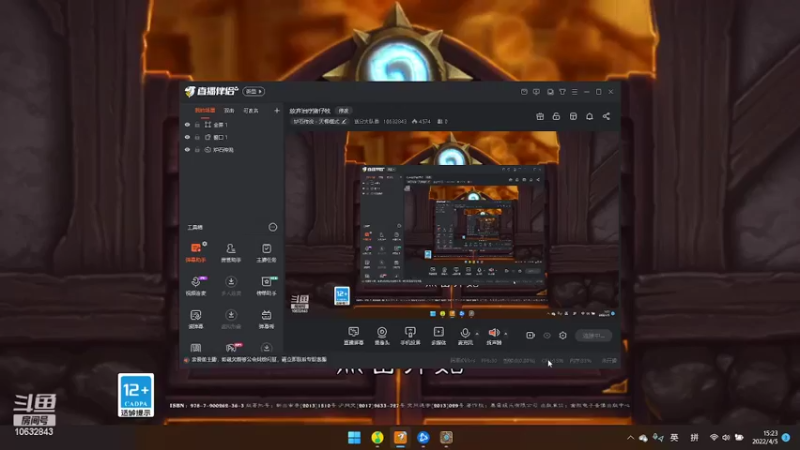Select the 窗口 1 source row
Image resolution: width=800 pixels, height=450 pixels.
(x=232, y=138)
